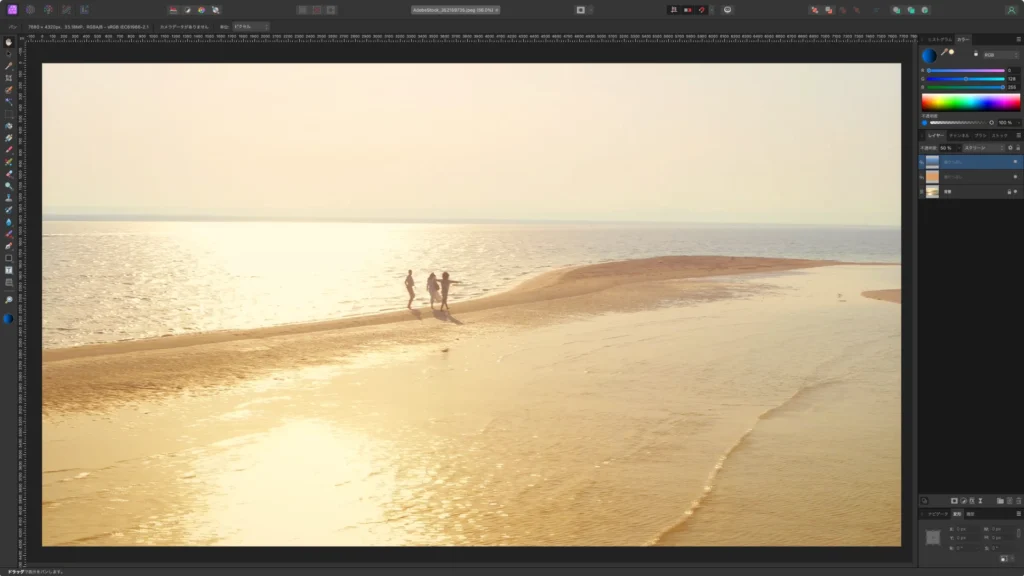The image size is (1024, 576).
Task: Pick the Color Picker eyedropper in the Color panel
Action: click(944, 51)
